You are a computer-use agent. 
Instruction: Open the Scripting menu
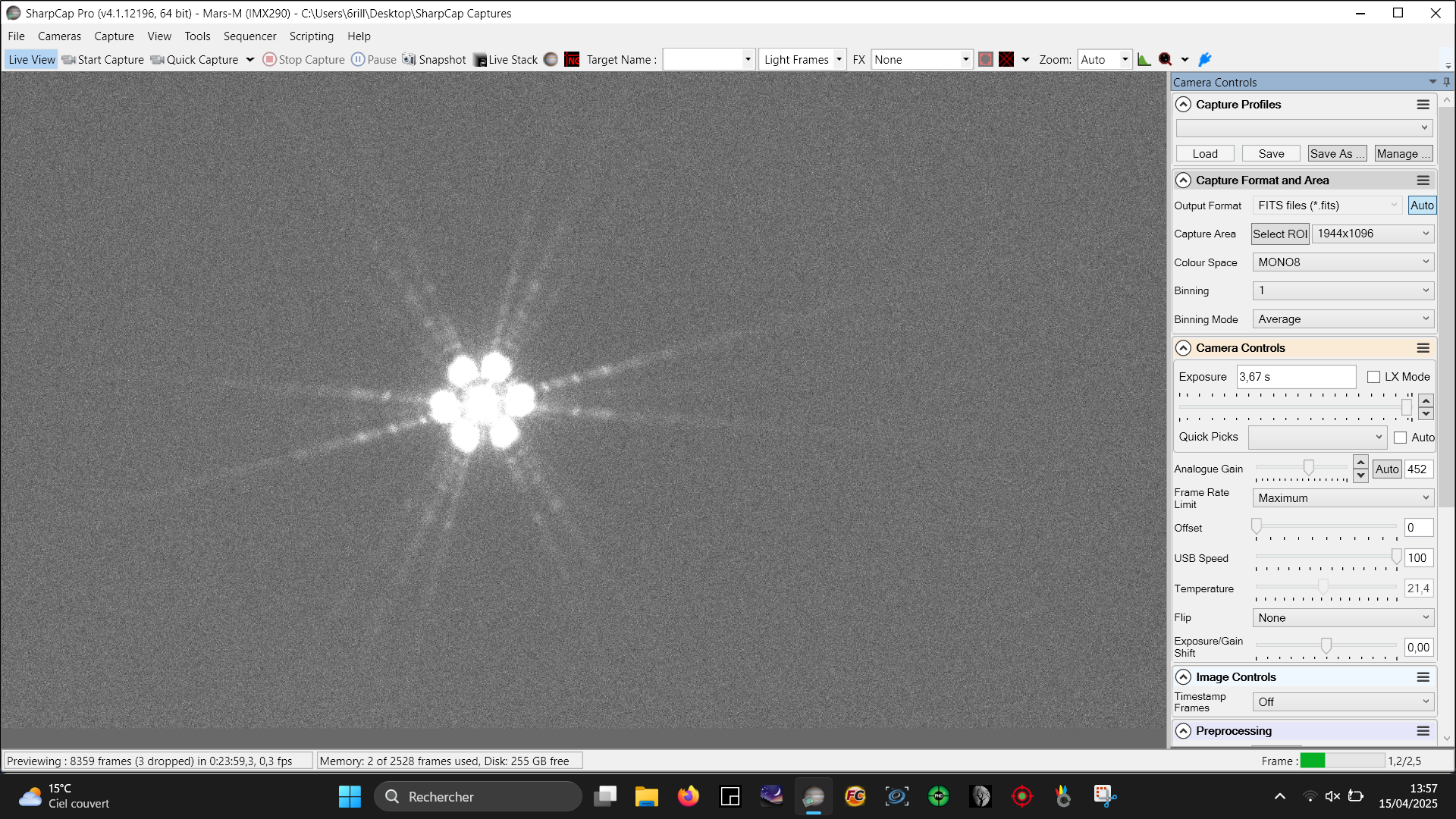pos(311,36)
